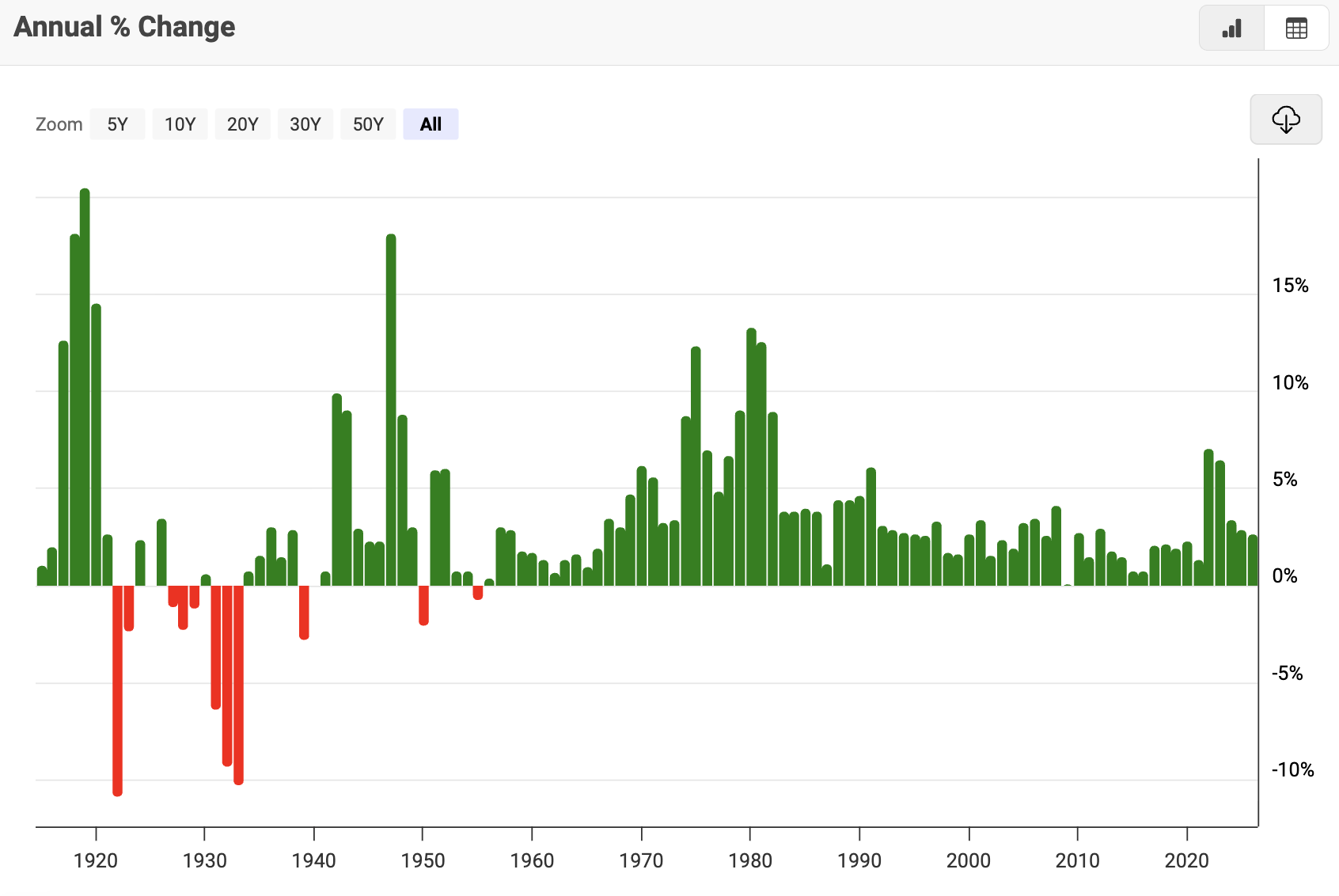Viewport: 1339px width, 896px height.
Task: Click the 1960 axis label
Action: point(533,861)
